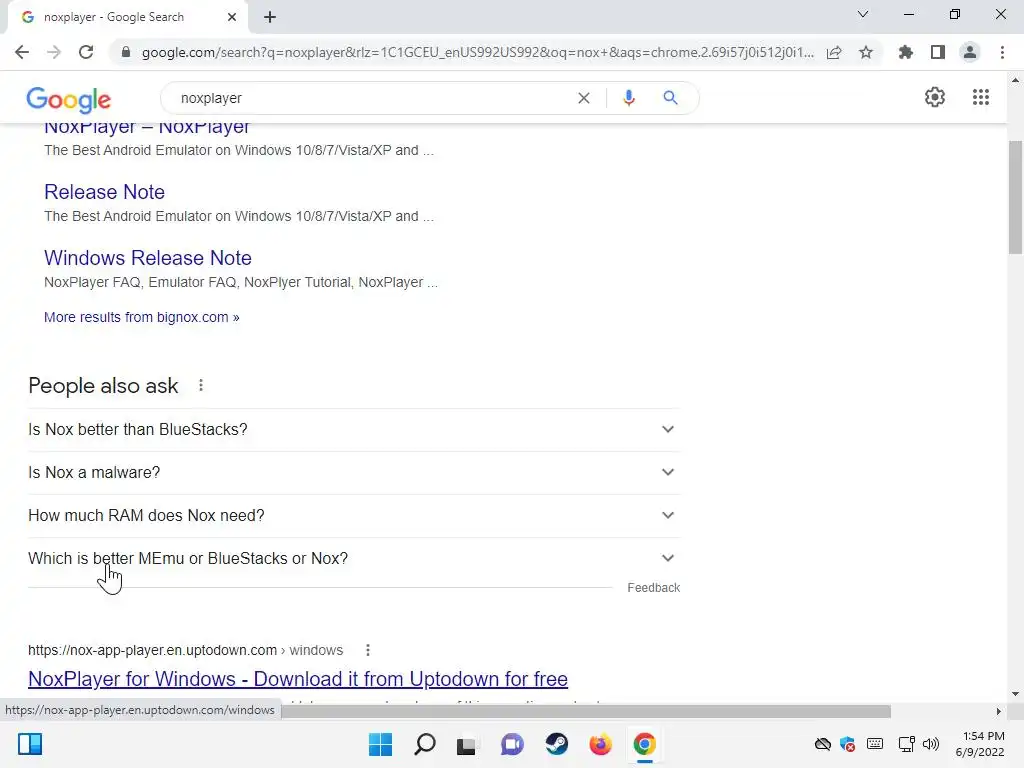The image size is (1024, 768).
Task: Click the browser forward arrow
Action: point(54,52)
